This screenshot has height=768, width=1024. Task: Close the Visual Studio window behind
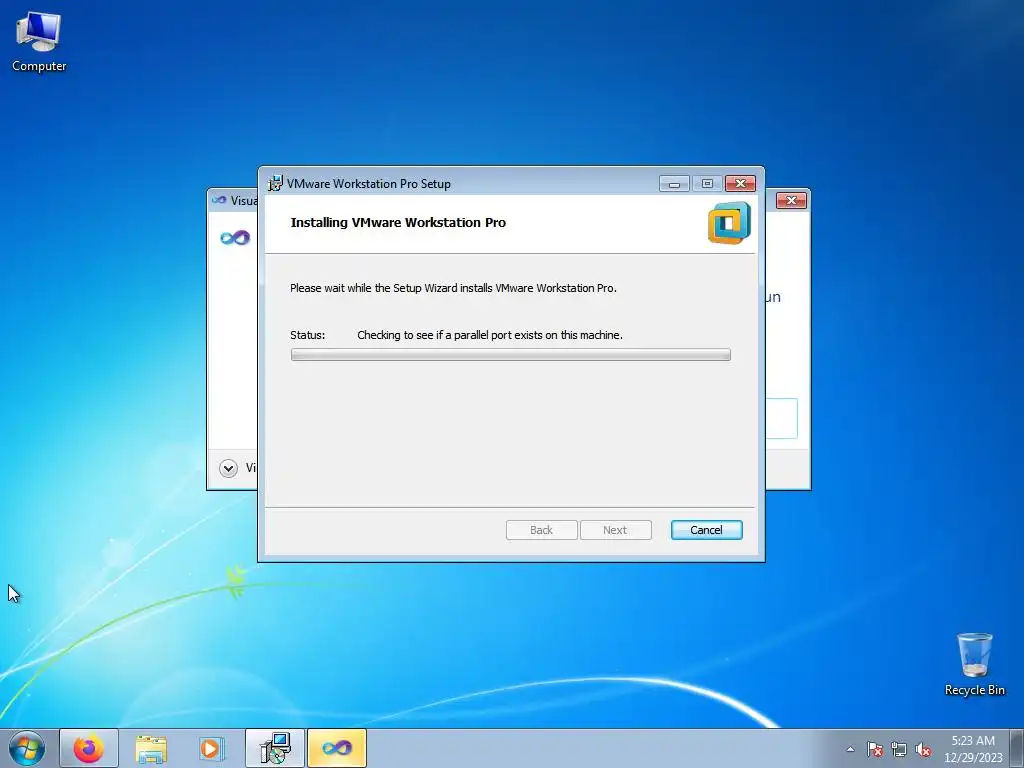click(x=792, y=200)
